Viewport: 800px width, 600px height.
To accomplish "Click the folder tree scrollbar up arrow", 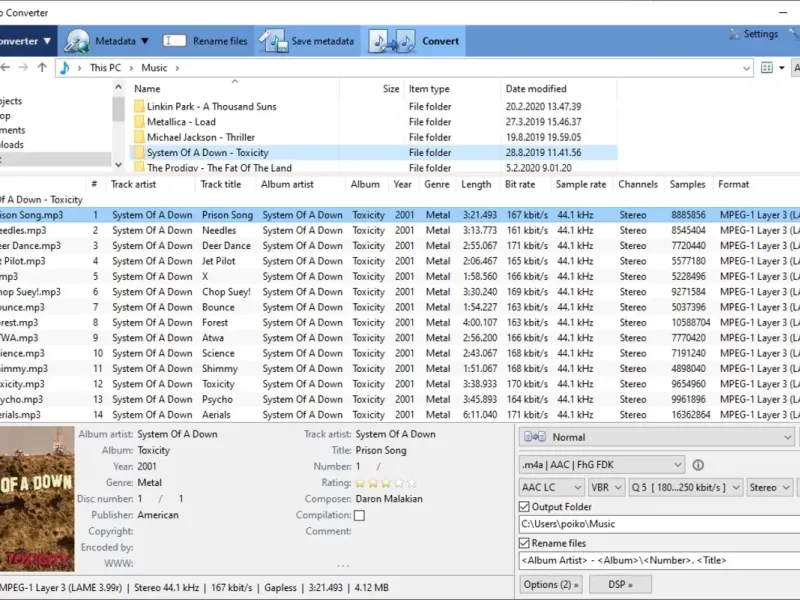I will coord(118,87).
